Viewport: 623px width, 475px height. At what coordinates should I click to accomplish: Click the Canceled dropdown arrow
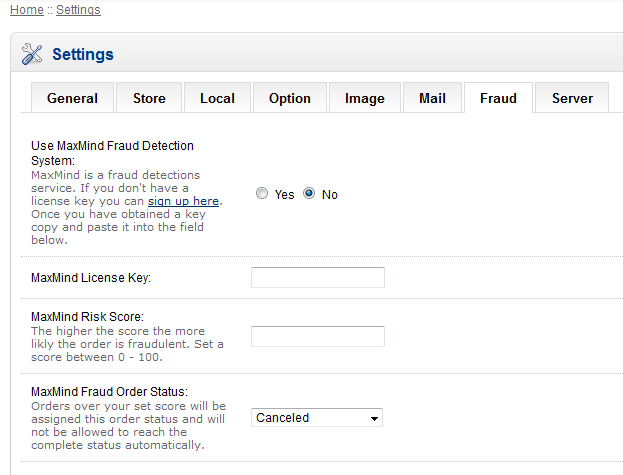[374, 418]
